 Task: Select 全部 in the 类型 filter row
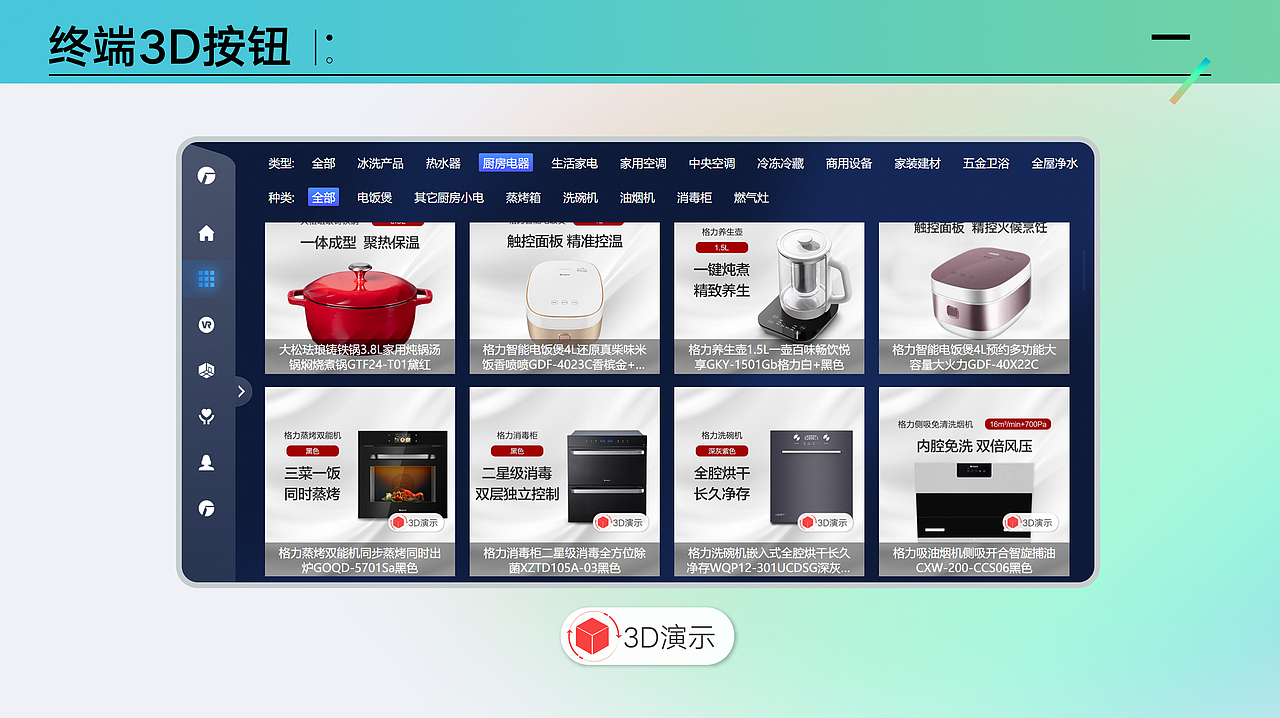[323, 163]
